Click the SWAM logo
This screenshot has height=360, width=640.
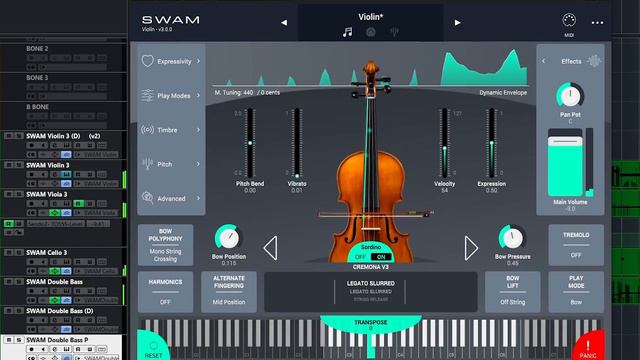[x=171, y=20]
